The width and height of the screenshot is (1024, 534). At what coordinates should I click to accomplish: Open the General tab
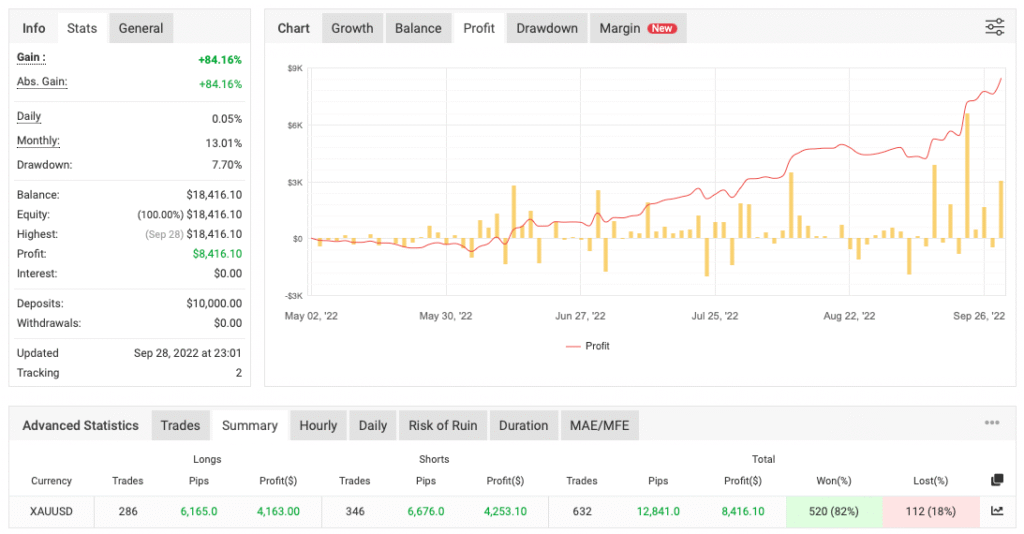[141, 28]
